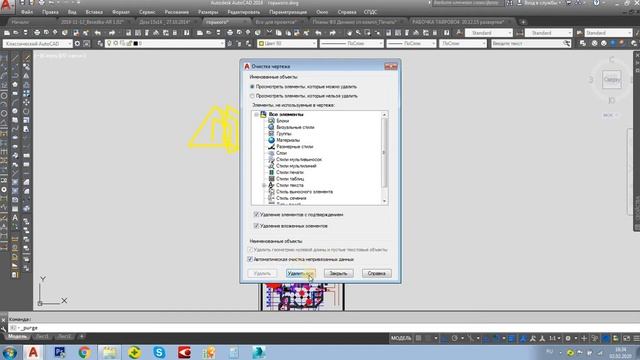Click the МОДЕЛЬ status bar button

(x=401, y=338)
